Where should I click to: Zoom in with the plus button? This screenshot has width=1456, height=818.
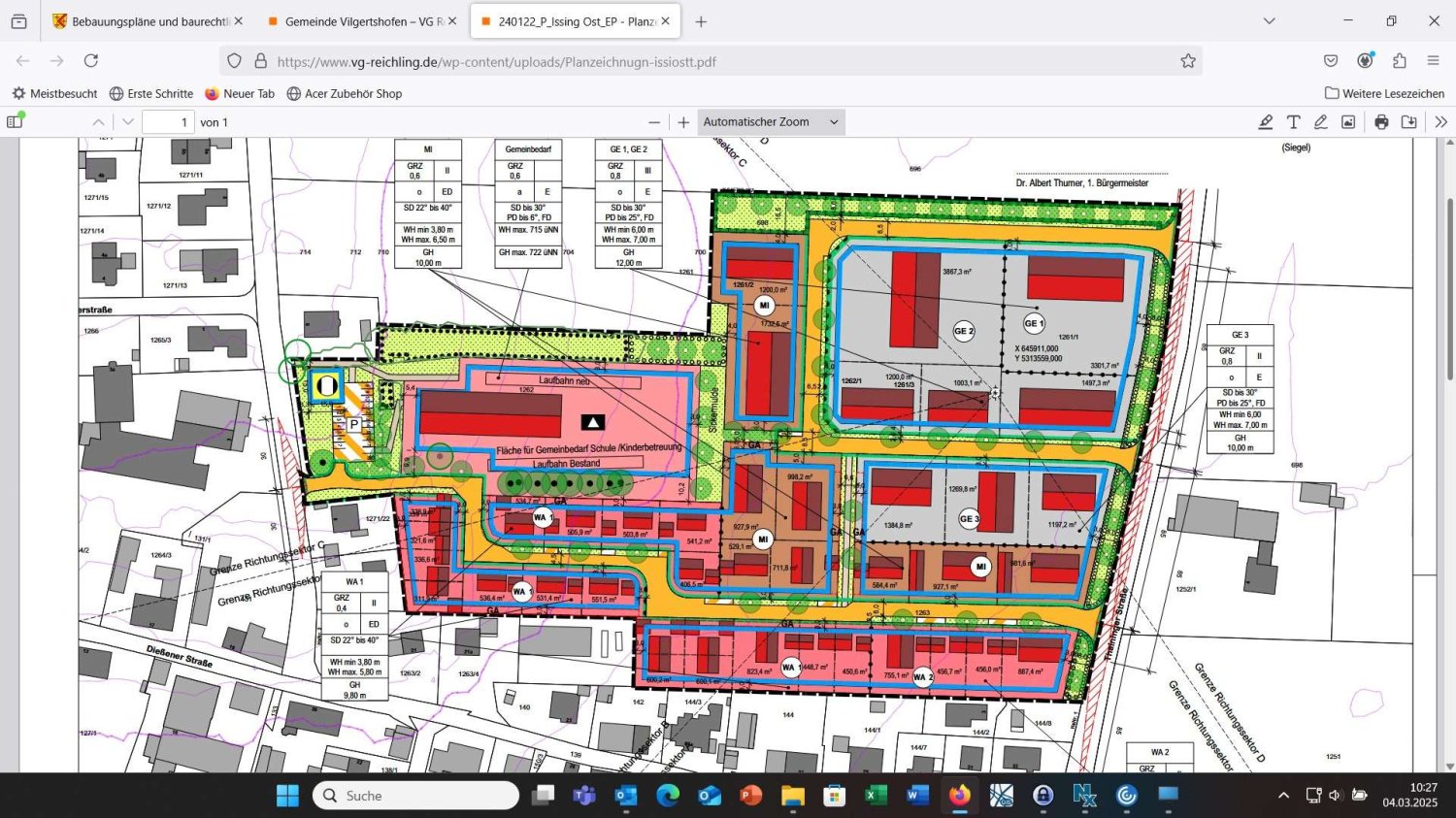[x=683, y=122]
